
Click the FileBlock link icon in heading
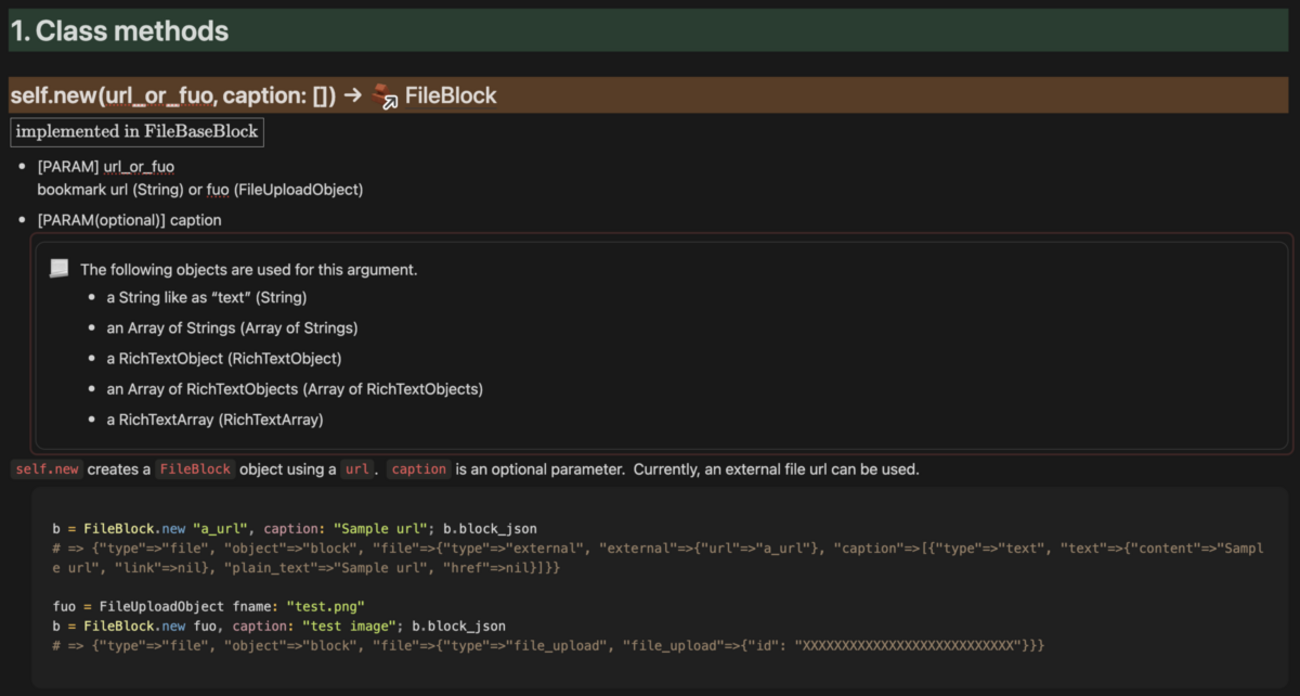[x=385, y=96]
